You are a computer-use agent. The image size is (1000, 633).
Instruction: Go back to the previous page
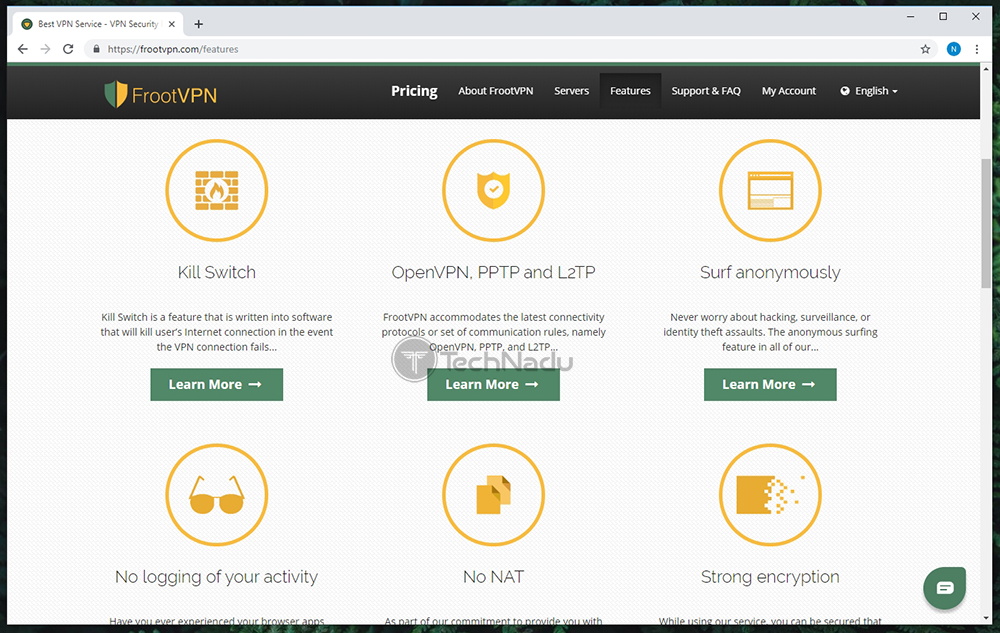(23, 49)
